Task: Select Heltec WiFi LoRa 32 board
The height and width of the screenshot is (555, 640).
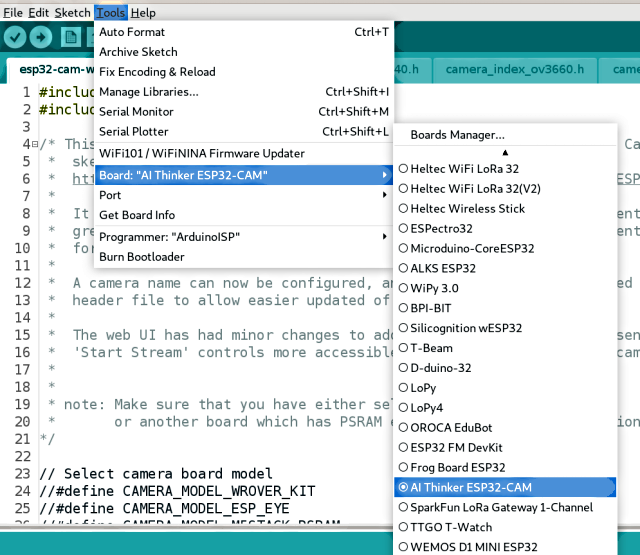Action: pos(505,169)
